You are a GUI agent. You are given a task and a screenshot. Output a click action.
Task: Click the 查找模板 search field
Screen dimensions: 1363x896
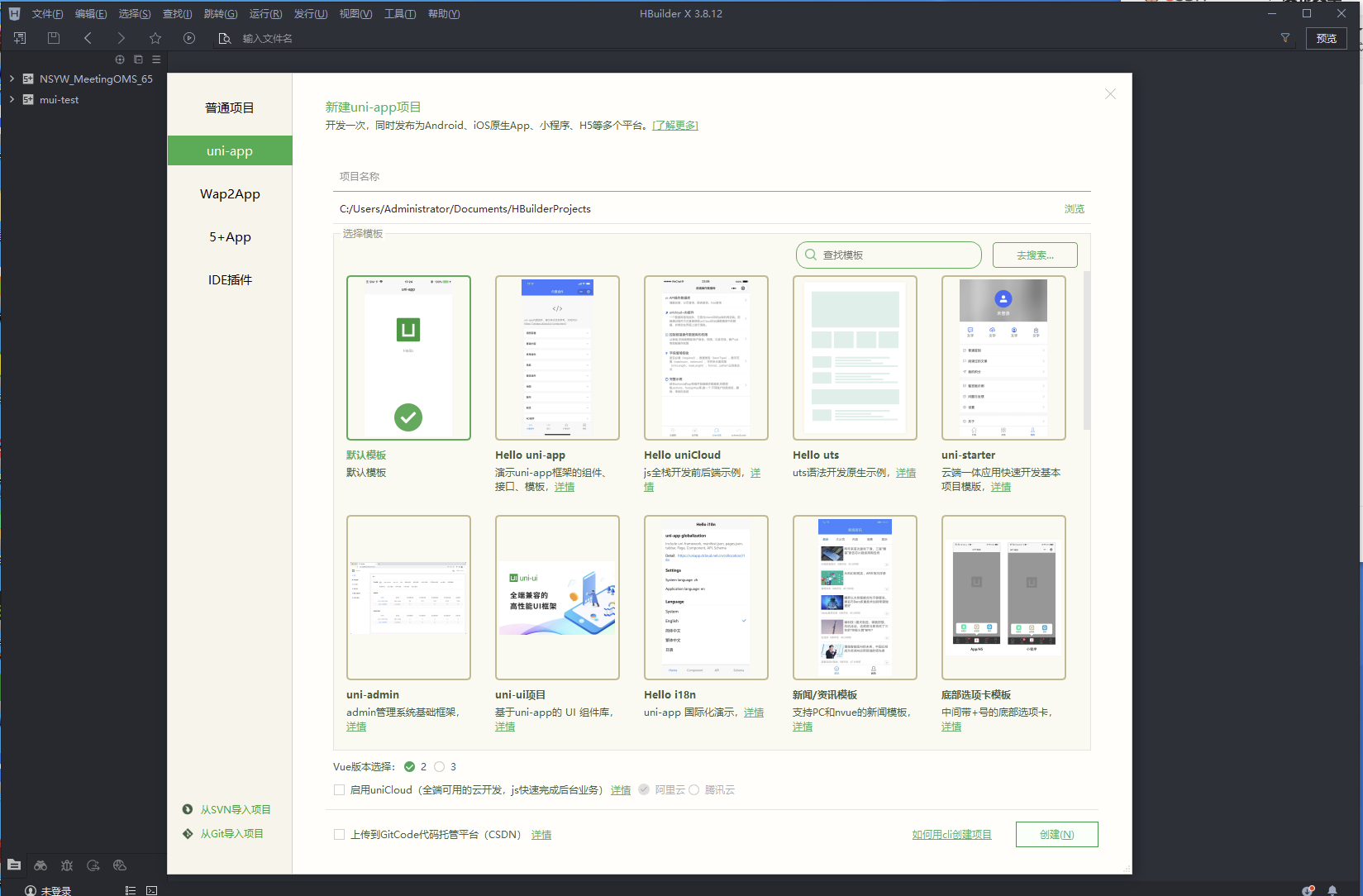(x=889, y=255)
